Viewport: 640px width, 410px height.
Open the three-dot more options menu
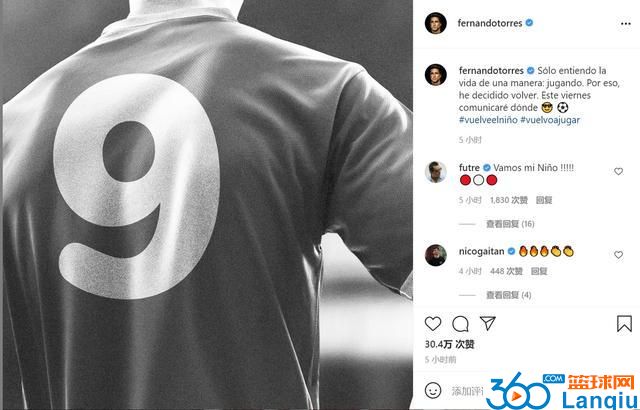625,24
